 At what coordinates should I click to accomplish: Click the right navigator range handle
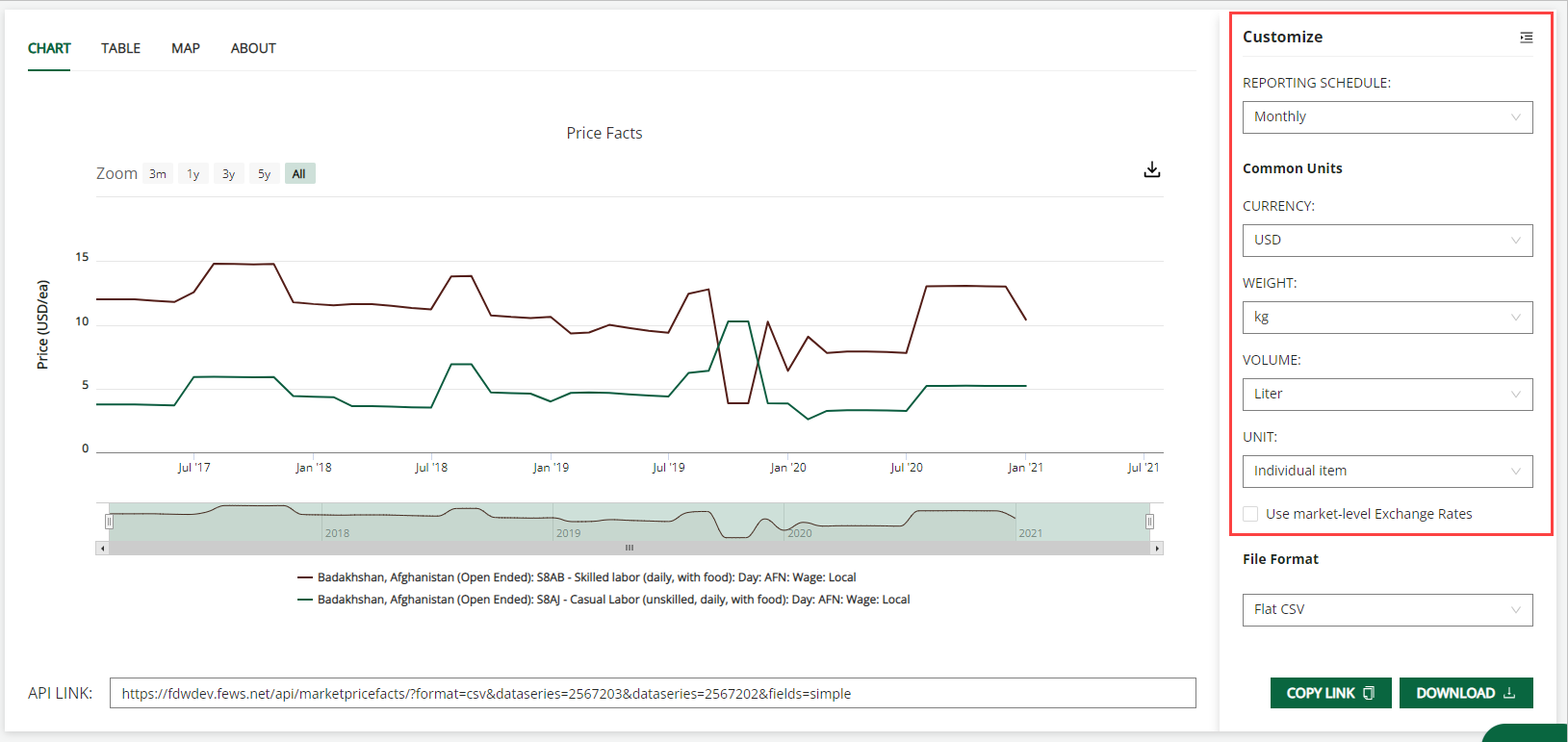[x=1149, y=522]
